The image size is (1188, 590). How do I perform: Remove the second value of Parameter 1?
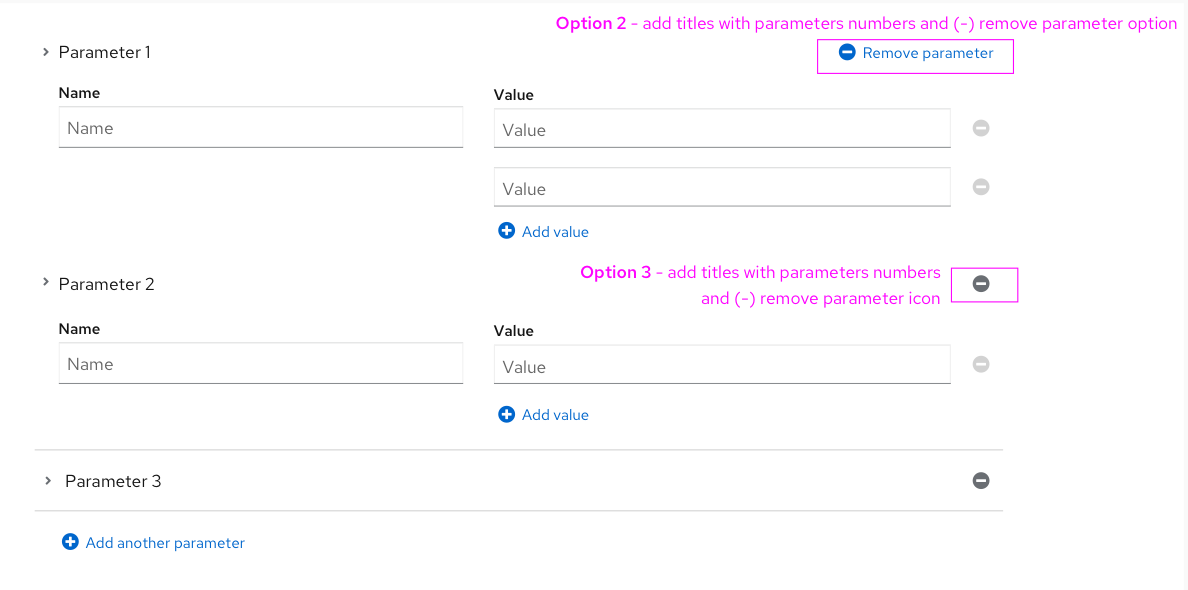pos(981,187)
